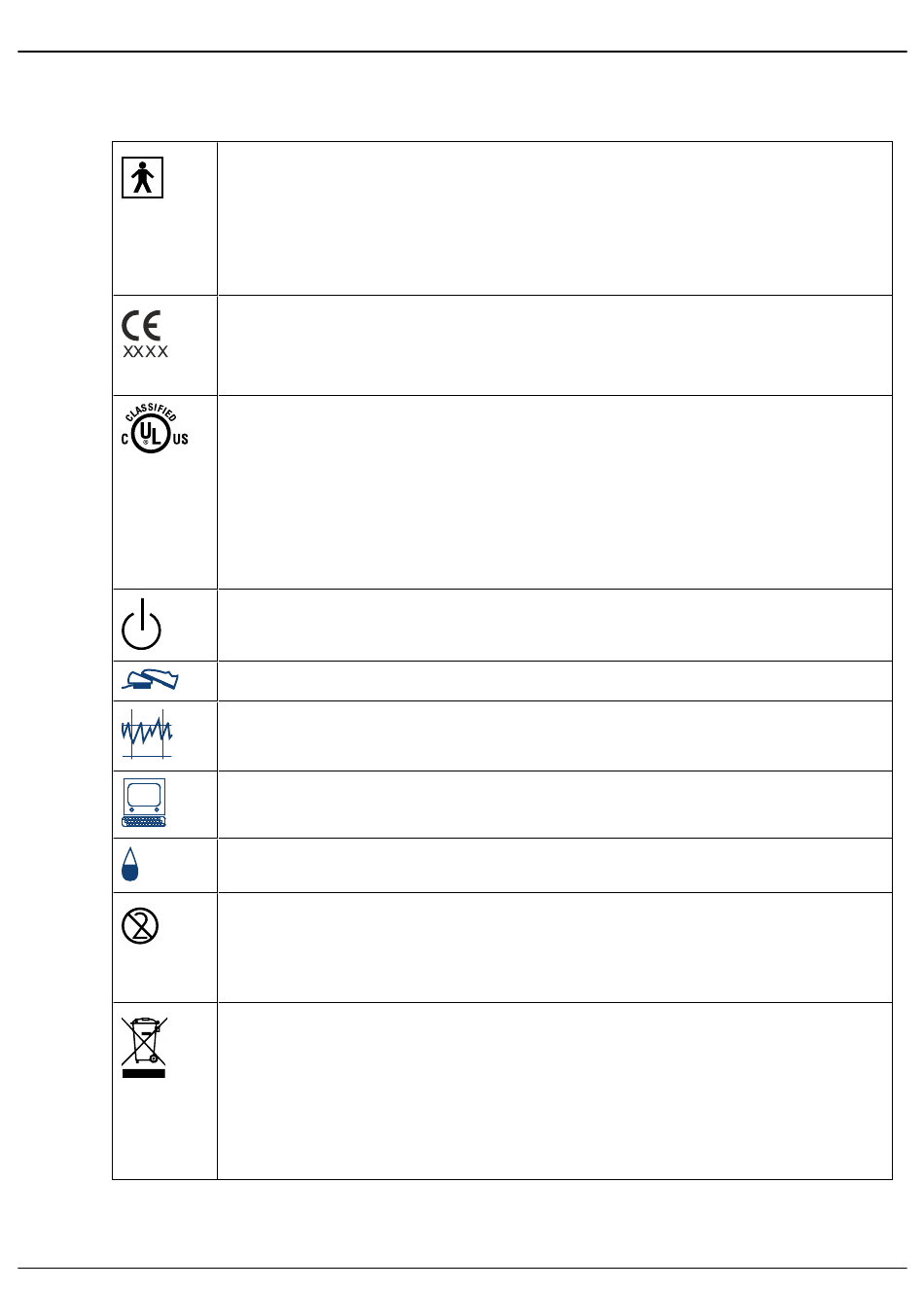Select the CE conformity mark
The width and height of the screenshot is (924, 1291).
(141, 325)
